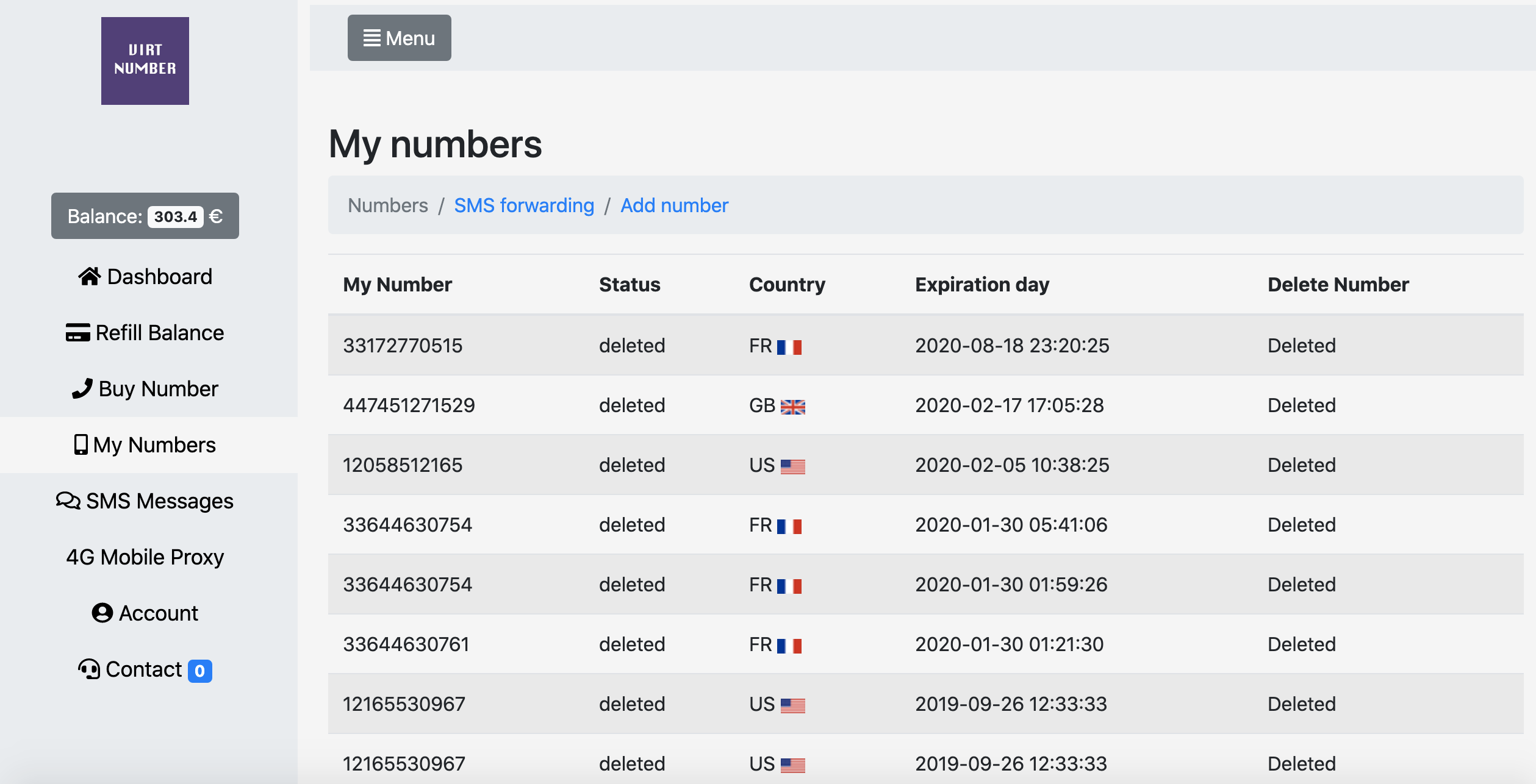Click the Contact notification badge showing 0
Image resolution: width=1536 pixels, height=784 pixels.
(199, 671)
